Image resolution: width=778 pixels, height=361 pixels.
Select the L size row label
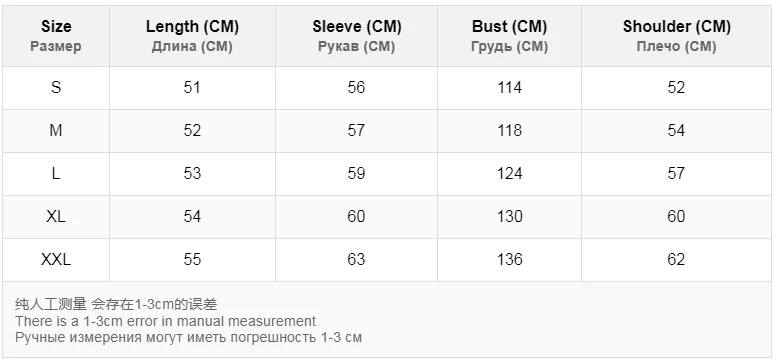[56, 174]
